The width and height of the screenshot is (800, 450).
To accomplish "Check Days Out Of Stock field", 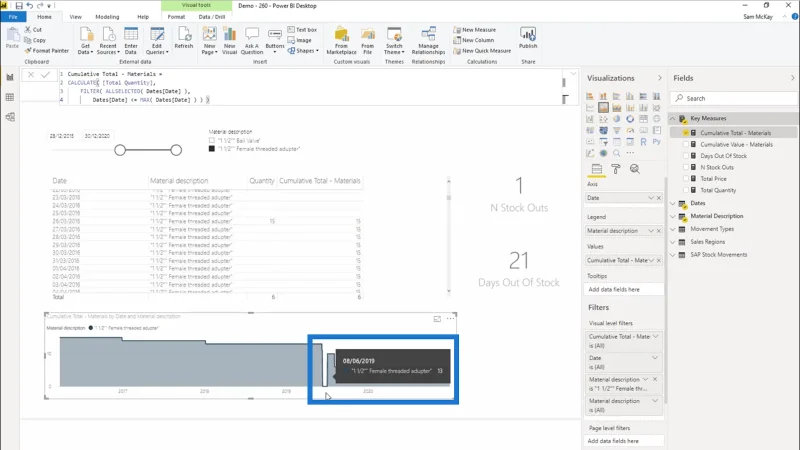I will click(686, 156).
